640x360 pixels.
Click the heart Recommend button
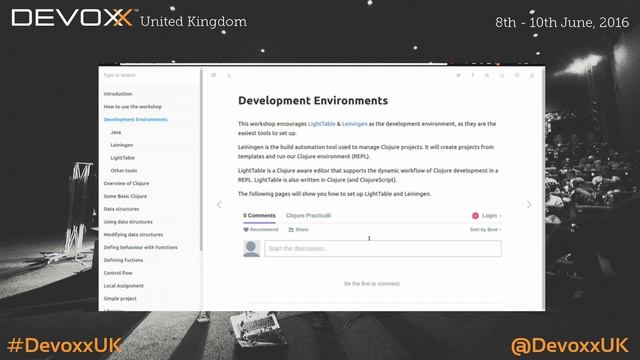click(260, 229)
